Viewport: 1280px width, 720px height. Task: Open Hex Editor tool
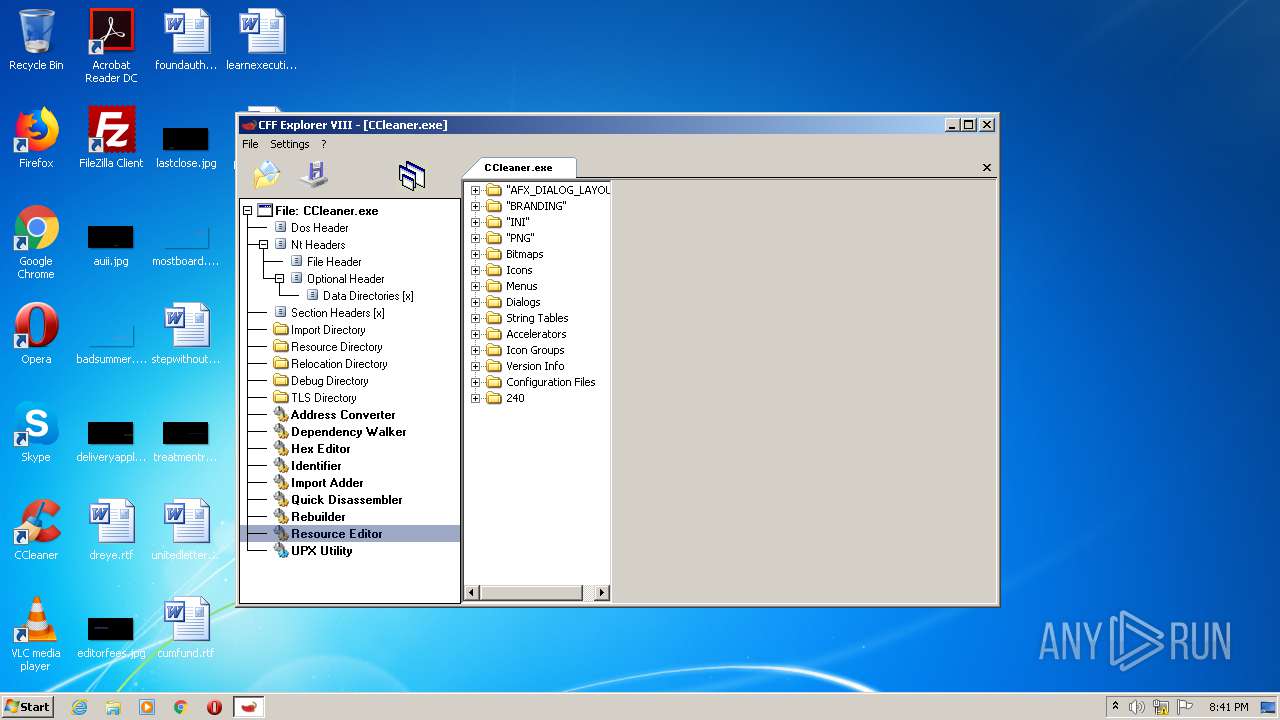pyautogui.click(x=320, y=449)
